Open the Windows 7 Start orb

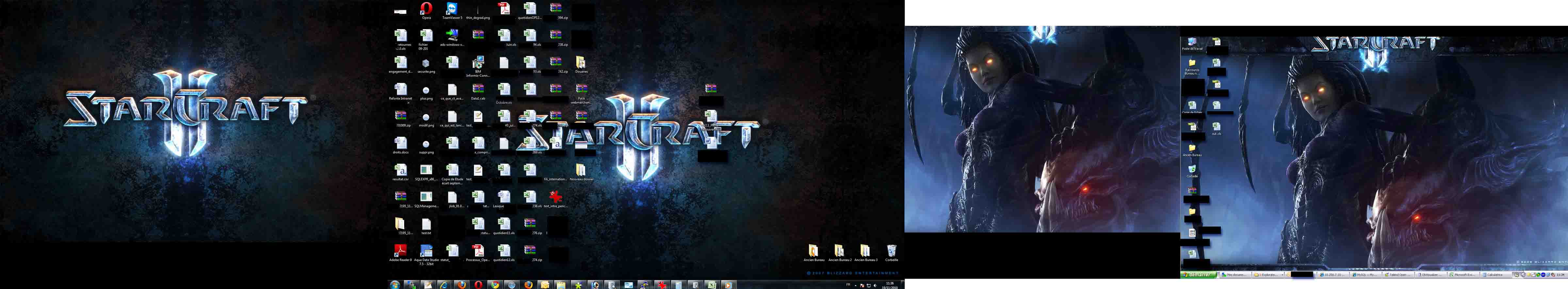point(395,285)
